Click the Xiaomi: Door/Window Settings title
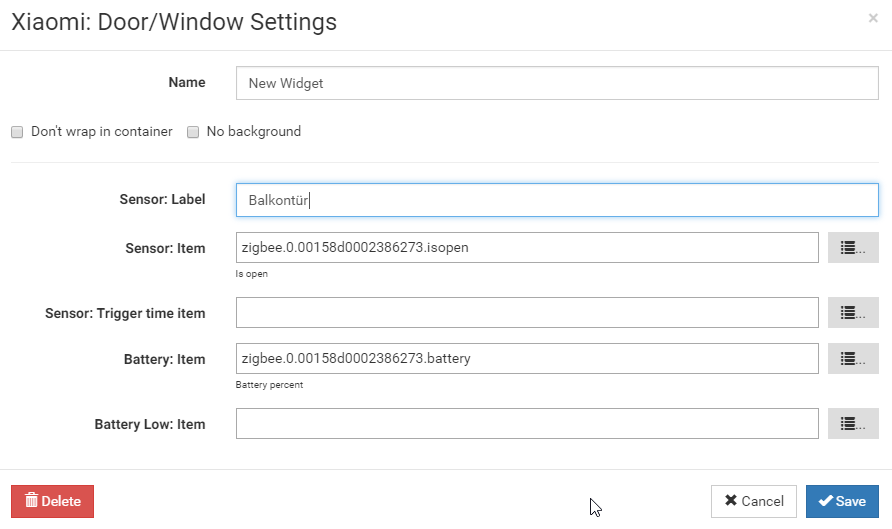 (174, 22)
